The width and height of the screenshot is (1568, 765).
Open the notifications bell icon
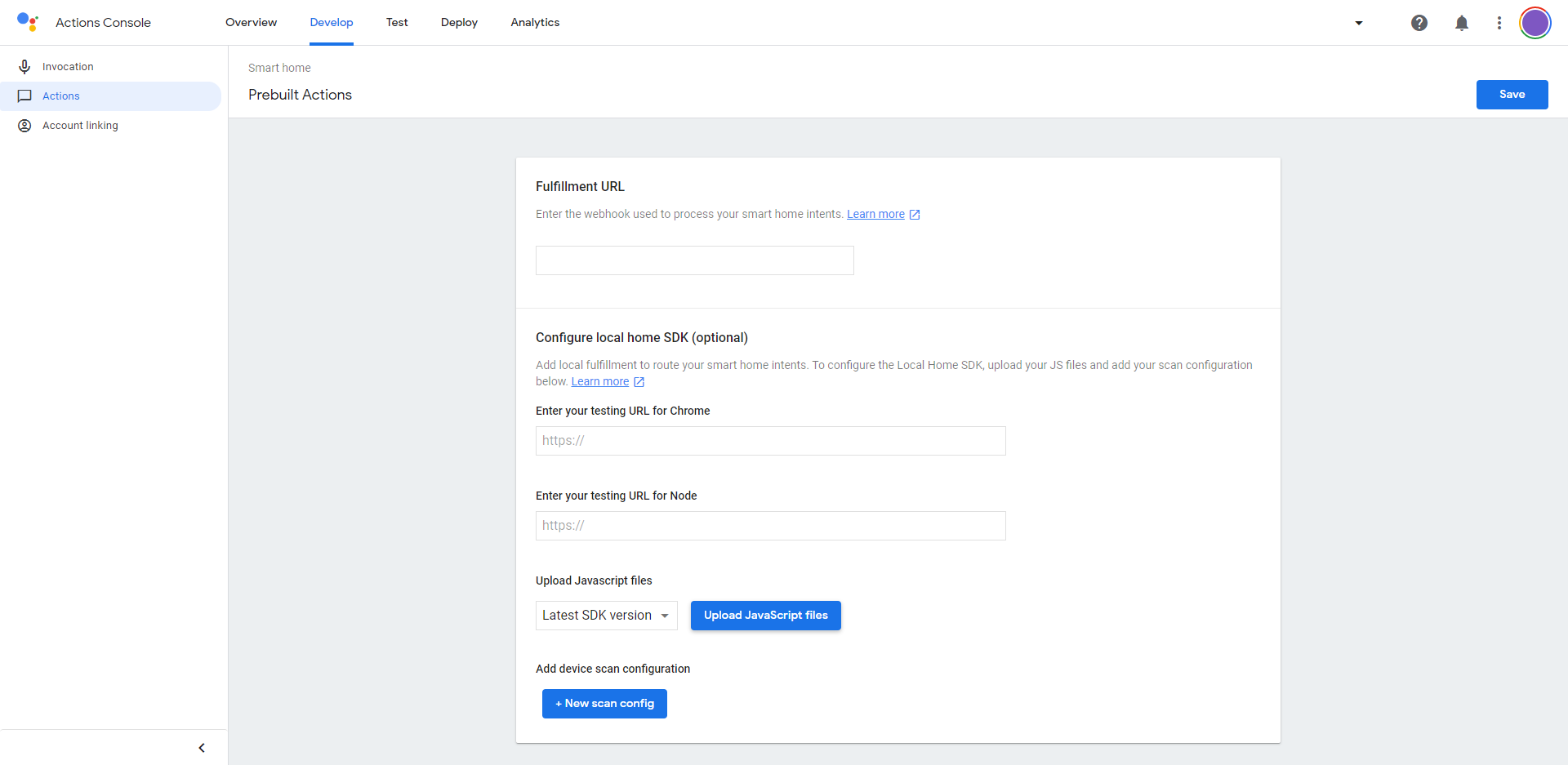pyautogui.click(x=1462, y=23)
